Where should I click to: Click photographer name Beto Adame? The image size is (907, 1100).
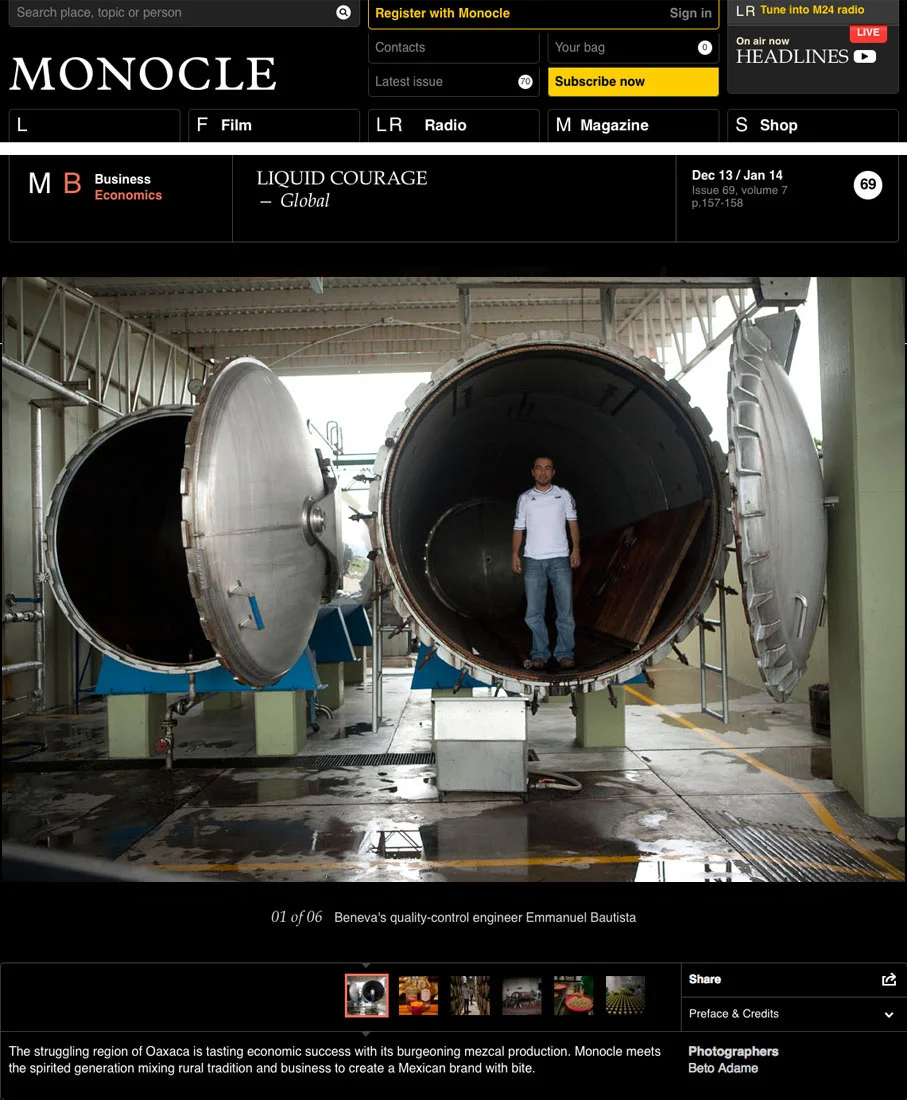(723, 1068)
